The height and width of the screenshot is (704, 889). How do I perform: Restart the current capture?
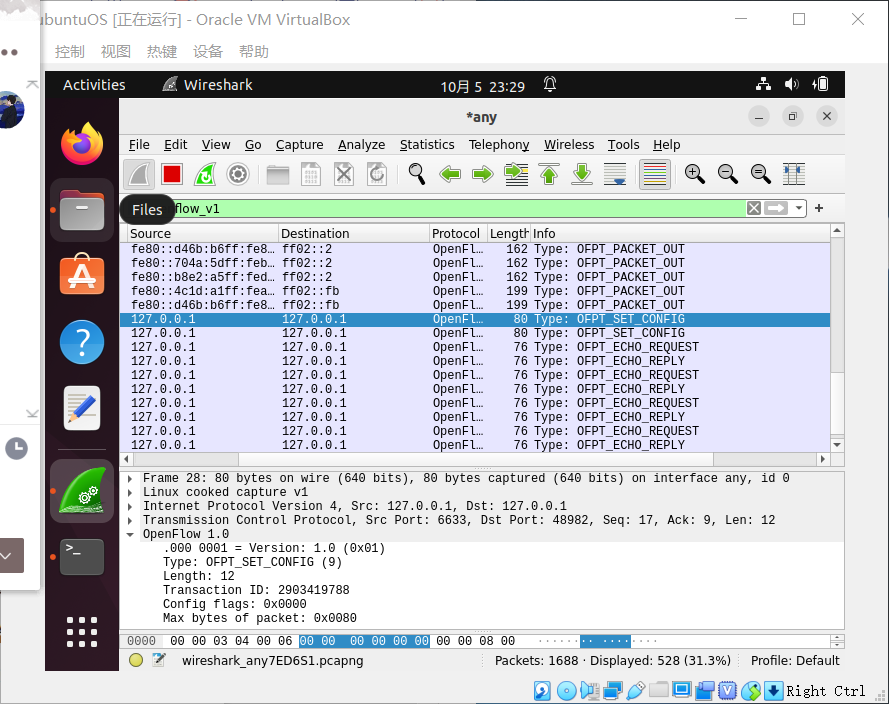pyautogui.click(x=205, y=174)
